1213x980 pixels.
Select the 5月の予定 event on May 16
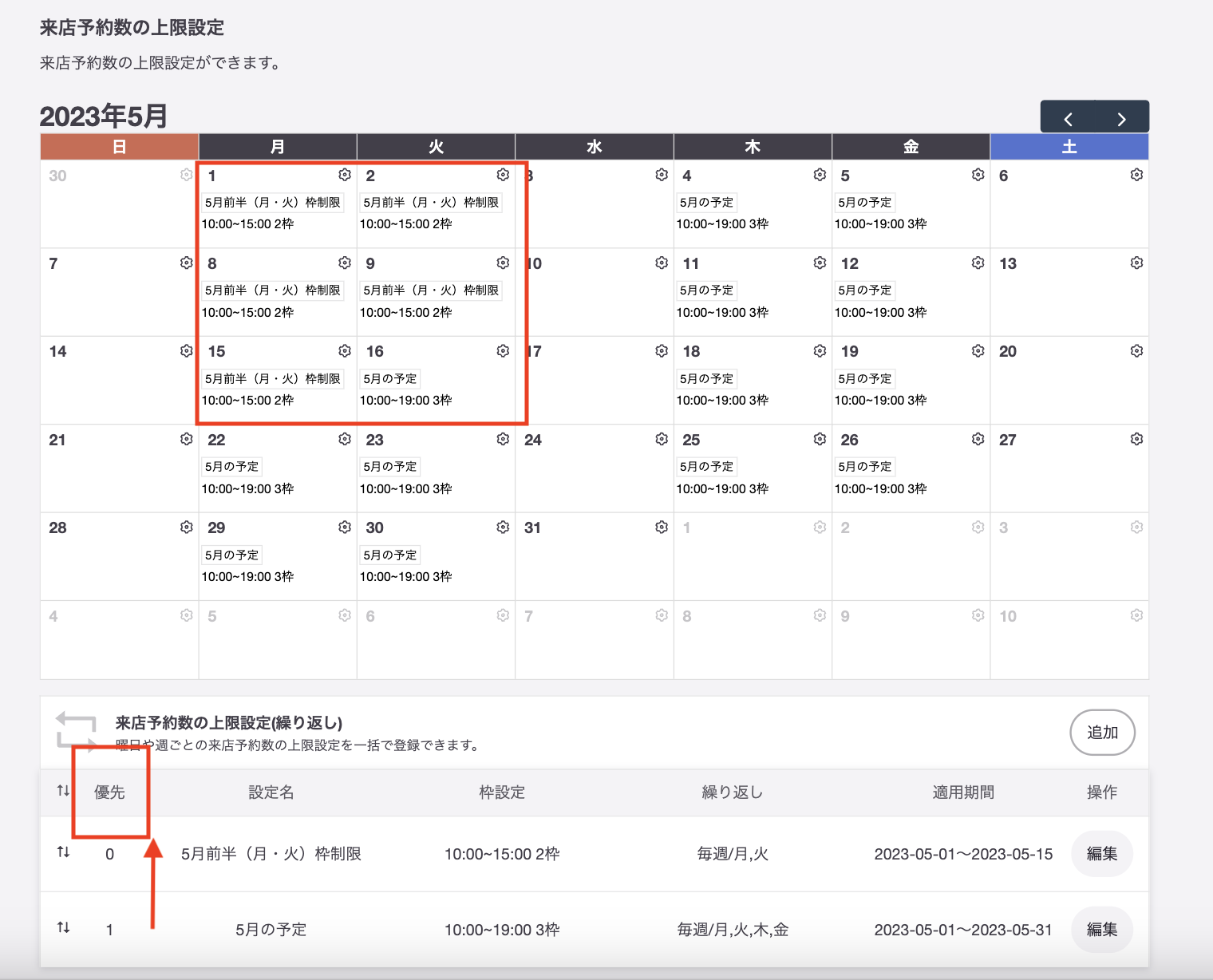(390, 379)
